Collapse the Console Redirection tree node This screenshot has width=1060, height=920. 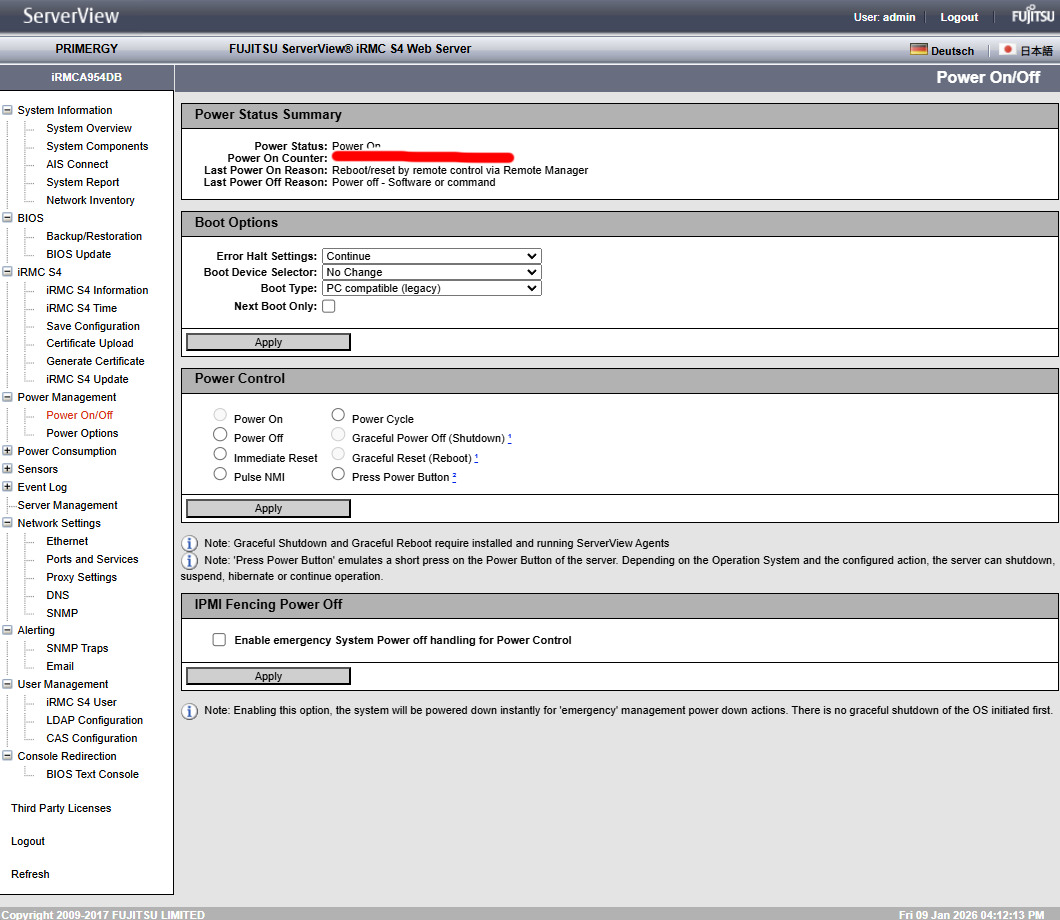(7, 756)
